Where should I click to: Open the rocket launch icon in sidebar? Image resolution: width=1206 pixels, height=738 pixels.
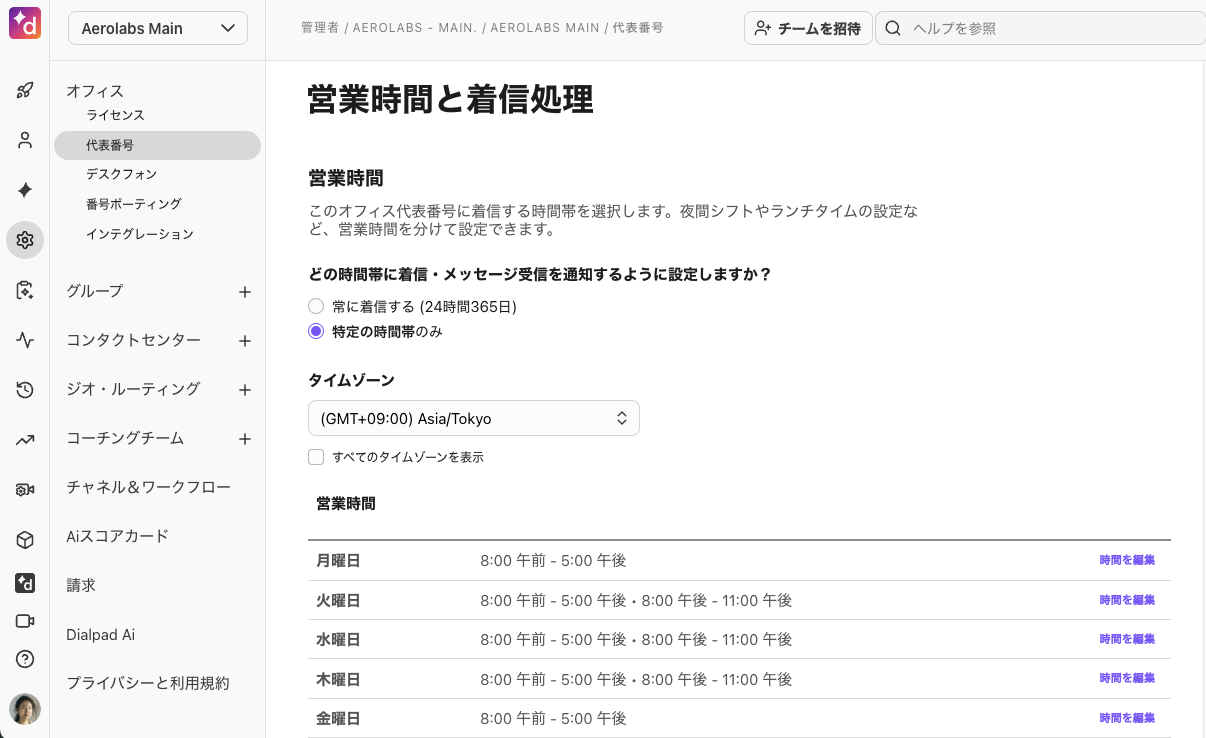pyautogui.click(x=25, y=90)
